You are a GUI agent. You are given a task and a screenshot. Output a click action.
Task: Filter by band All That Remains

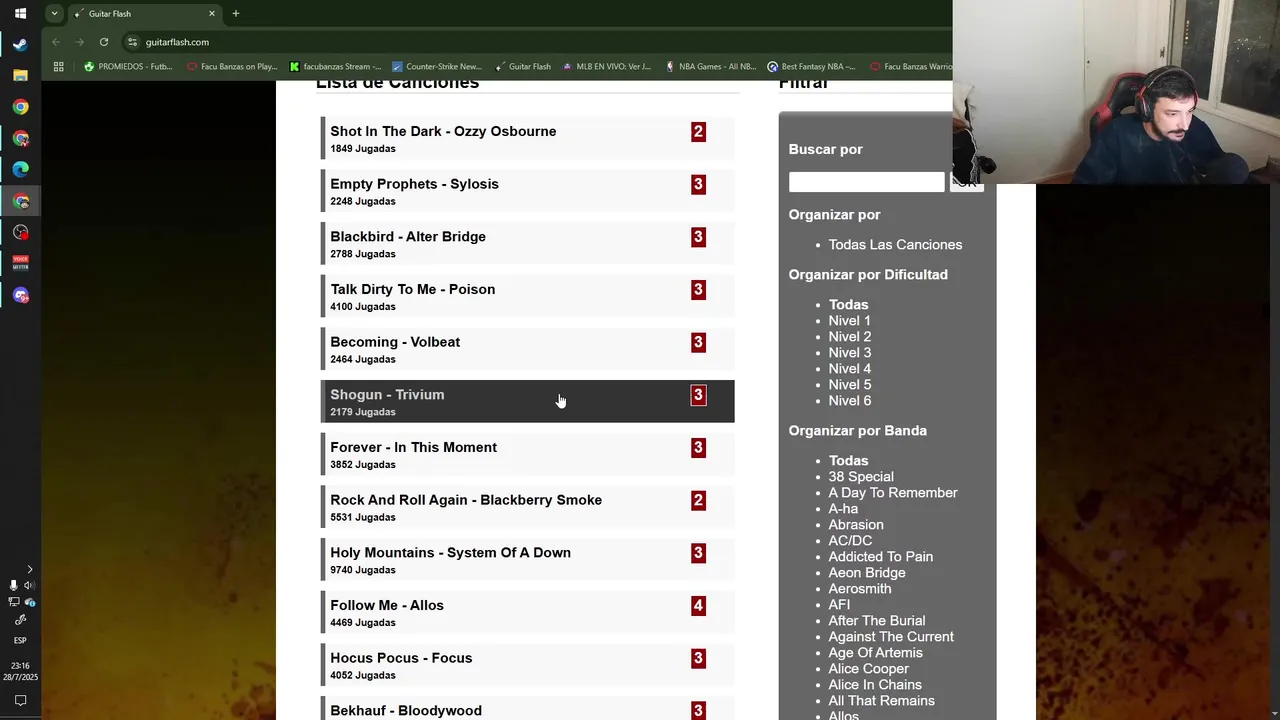pyautogui.click(x=881, y=700)
